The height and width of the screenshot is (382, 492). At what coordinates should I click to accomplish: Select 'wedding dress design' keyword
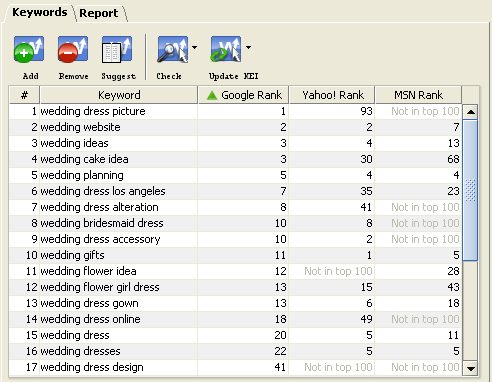(92, 367)
